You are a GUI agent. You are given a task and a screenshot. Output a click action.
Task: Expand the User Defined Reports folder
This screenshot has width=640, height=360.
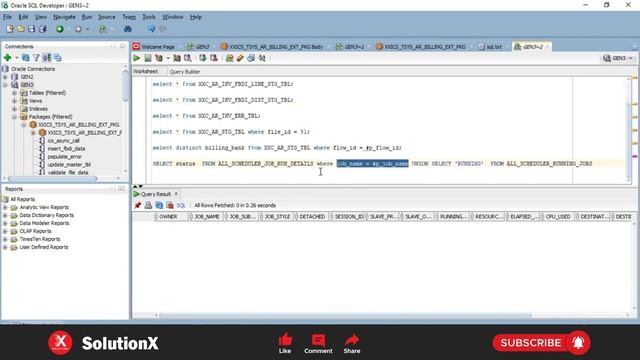point(5,247)
